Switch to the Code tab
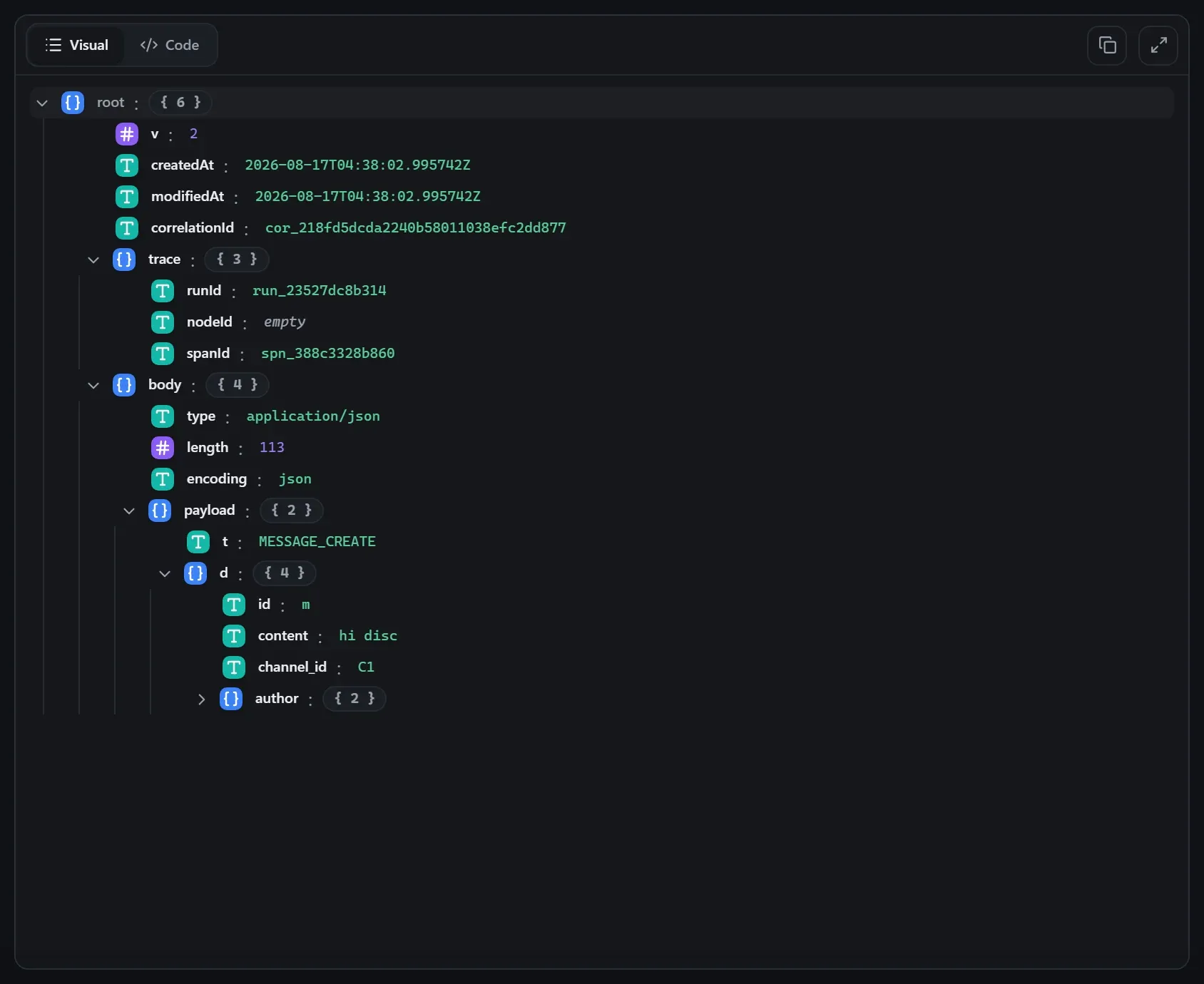 170,45
